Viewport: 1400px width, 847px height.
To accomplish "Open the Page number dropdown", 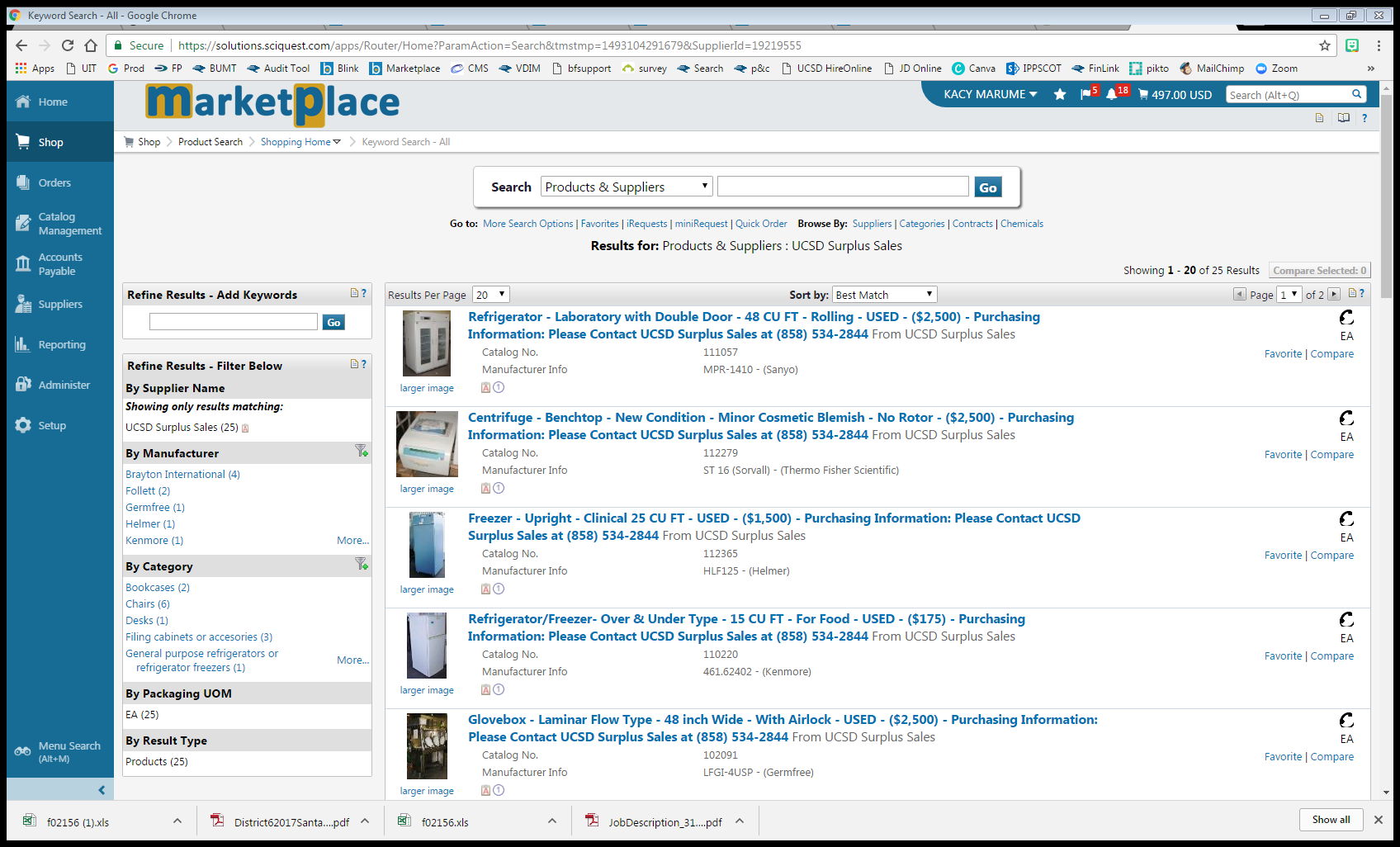I will [1289, 295].
